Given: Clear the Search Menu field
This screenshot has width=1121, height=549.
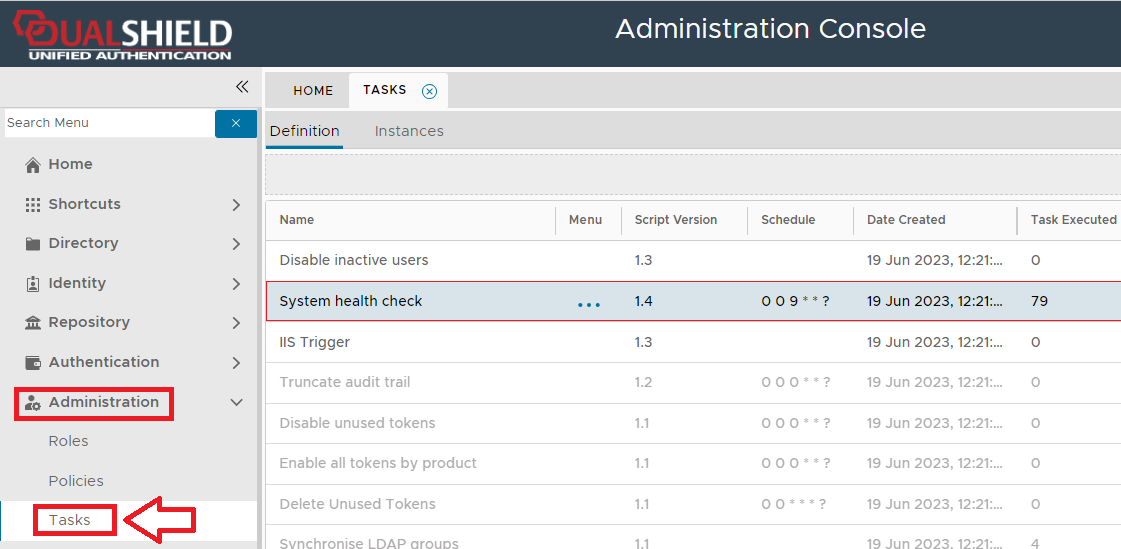Looking at the screenshot, I should (236, 123).
